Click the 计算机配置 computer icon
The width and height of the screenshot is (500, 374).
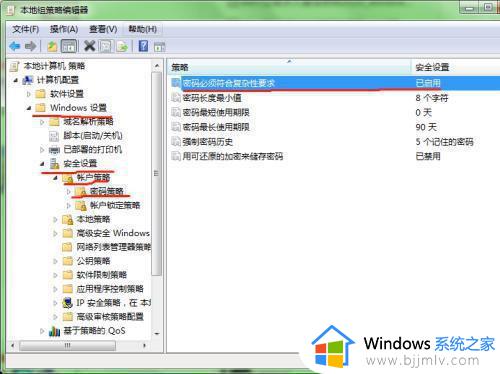[x=28, y=80]
